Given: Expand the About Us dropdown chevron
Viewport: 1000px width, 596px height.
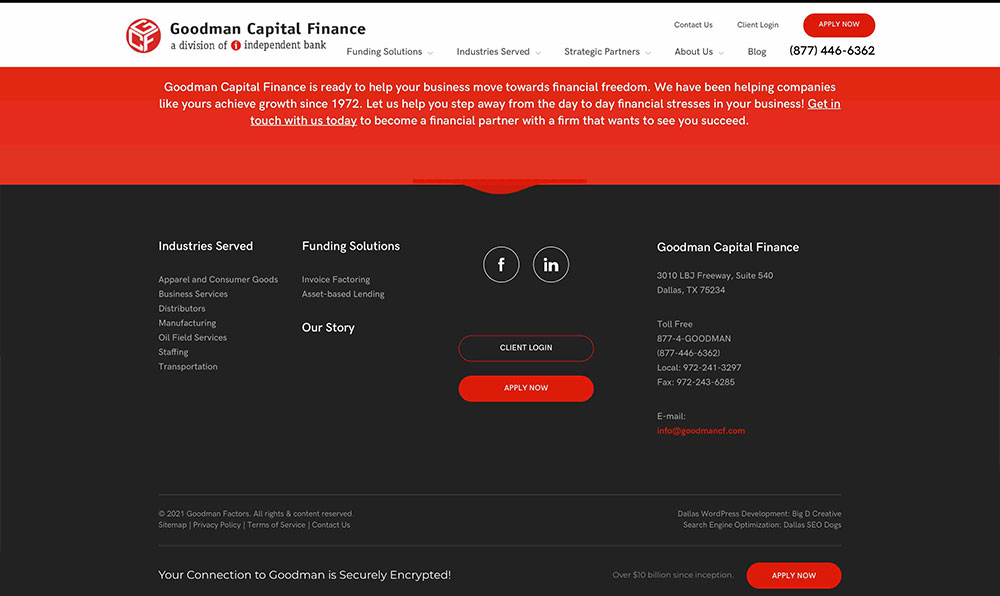Looking at the screenshot, I should 721,53.
